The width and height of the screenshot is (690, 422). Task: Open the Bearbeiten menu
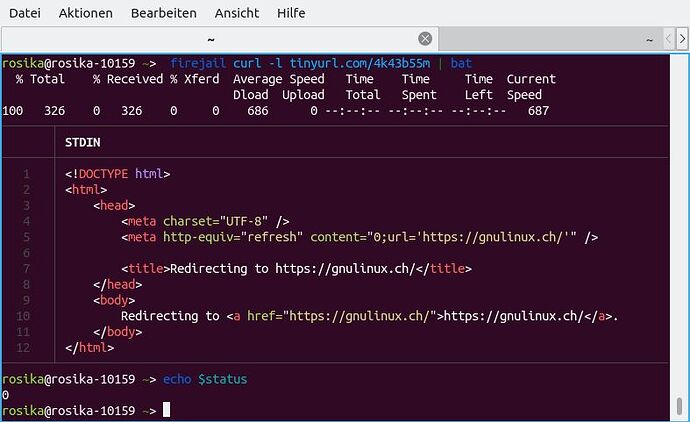coord(164,13)
